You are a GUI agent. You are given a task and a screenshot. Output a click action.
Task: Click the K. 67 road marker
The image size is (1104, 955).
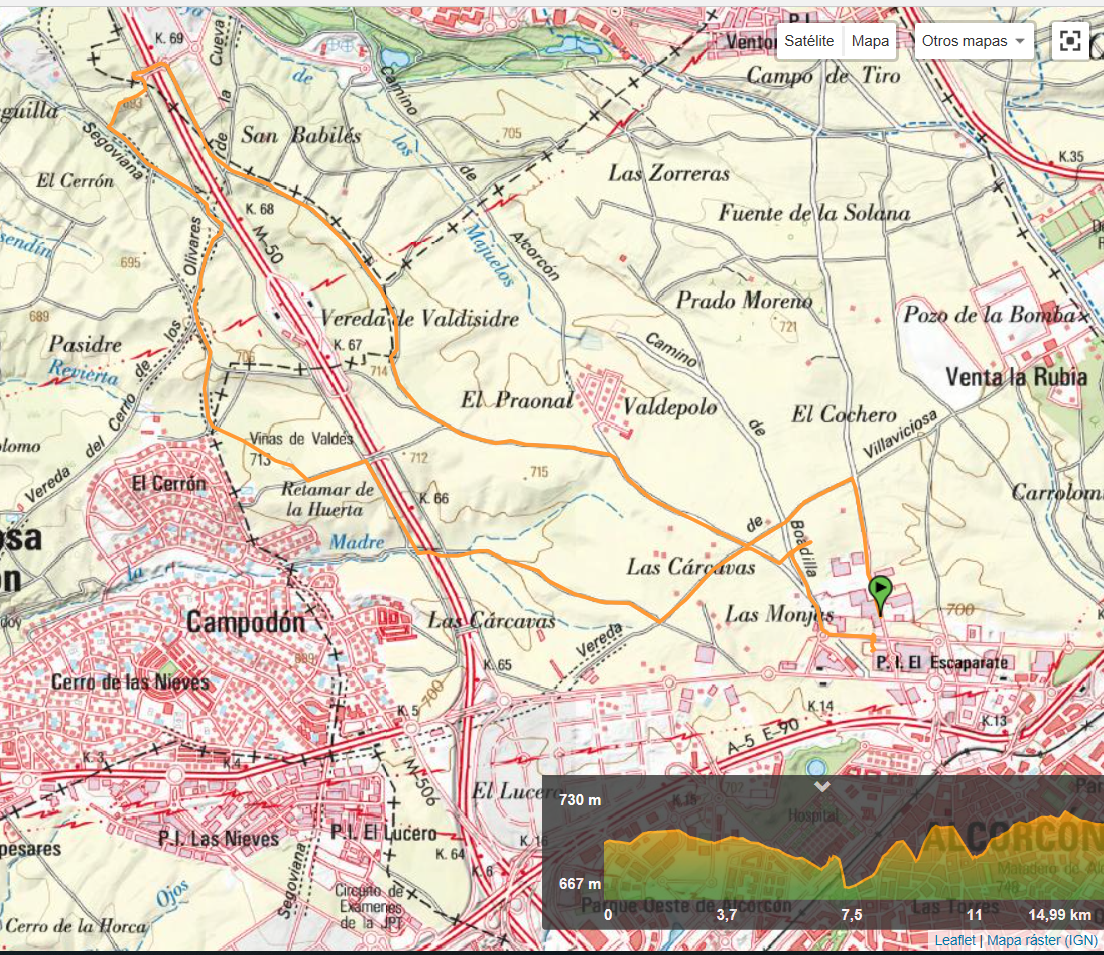(x=348, y=345)
